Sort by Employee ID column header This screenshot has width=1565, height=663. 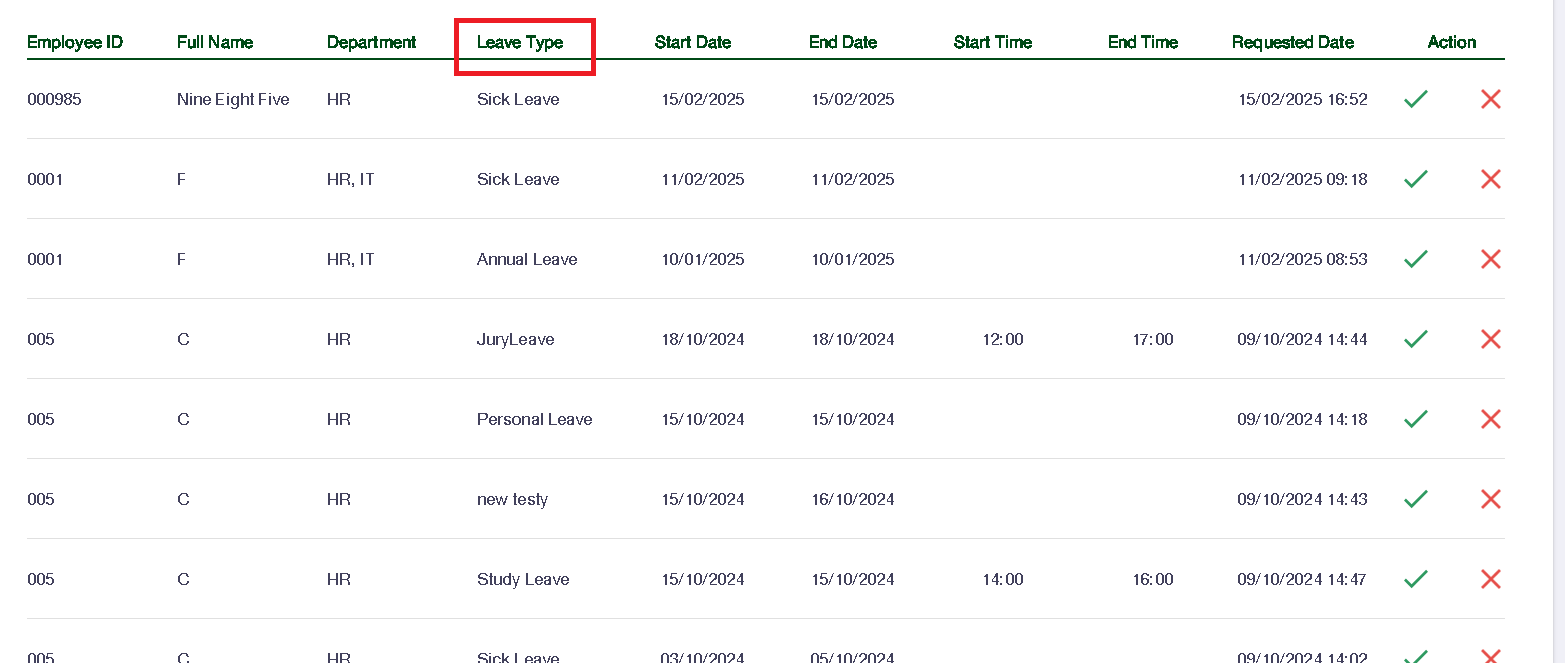tap(75, 42)
